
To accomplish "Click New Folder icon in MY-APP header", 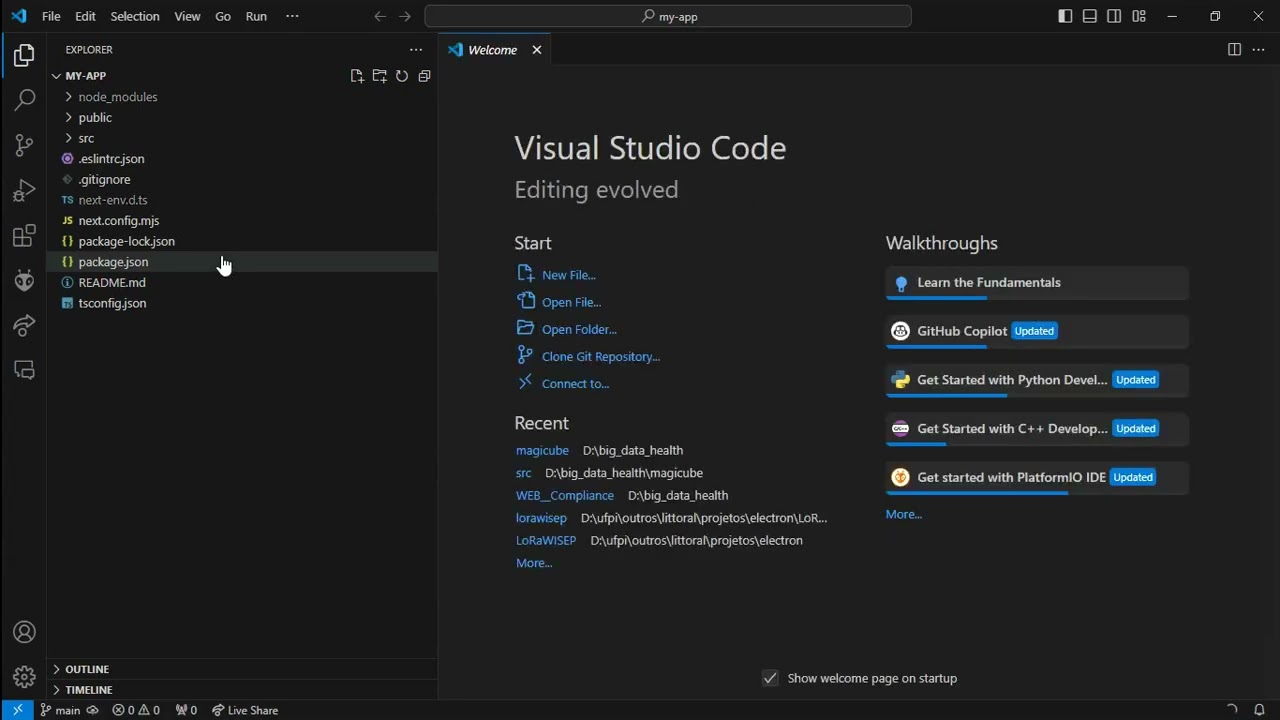I will point(379,76).
